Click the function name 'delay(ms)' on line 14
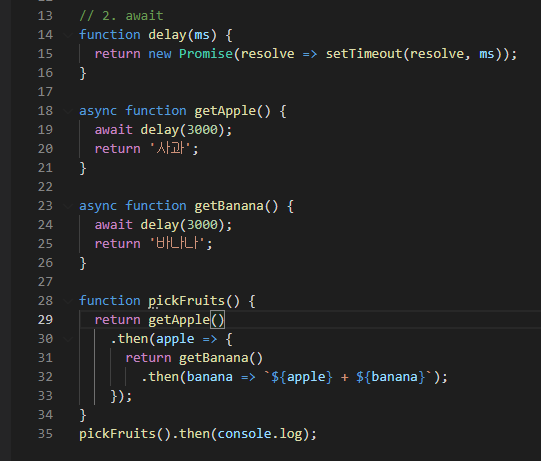 click(183, 35)
